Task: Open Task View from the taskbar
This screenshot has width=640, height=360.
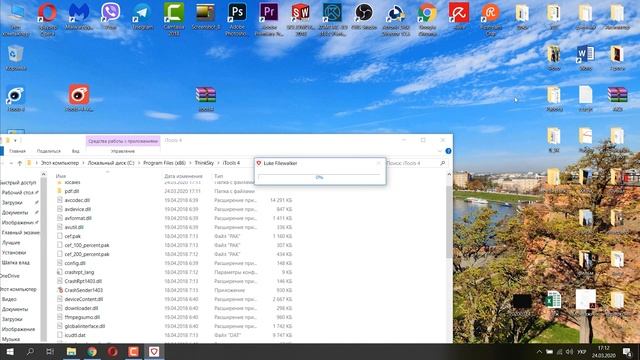Action: pos(50,351)
